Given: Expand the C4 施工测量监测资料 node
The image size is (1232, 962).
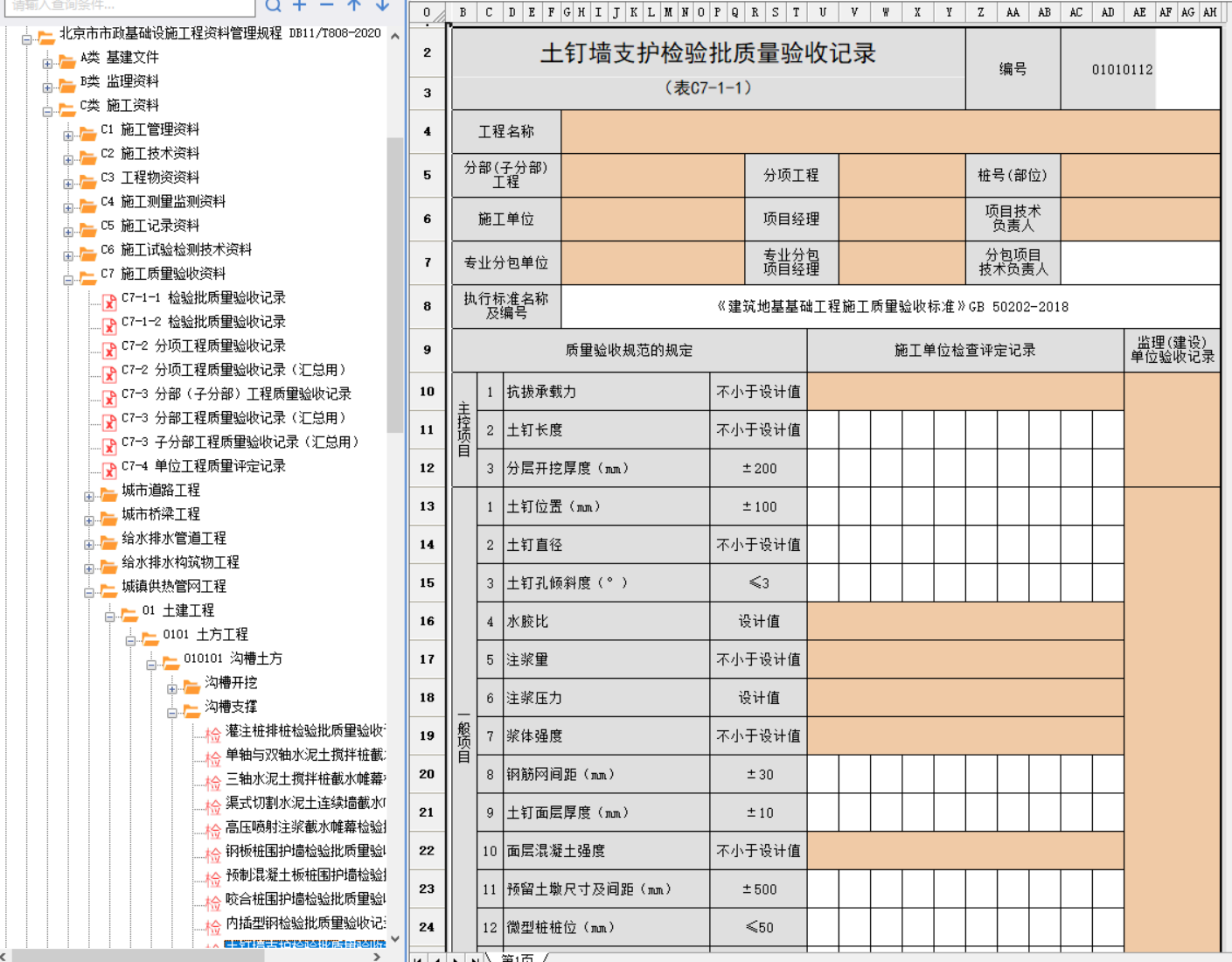Looking at the screenshot, I should point(68,207).
